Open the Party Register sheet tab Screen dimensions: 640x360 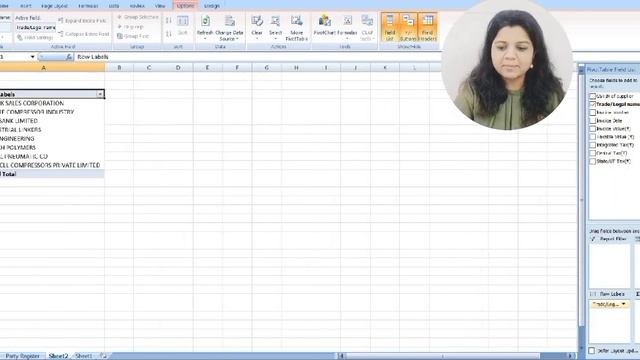22,356
